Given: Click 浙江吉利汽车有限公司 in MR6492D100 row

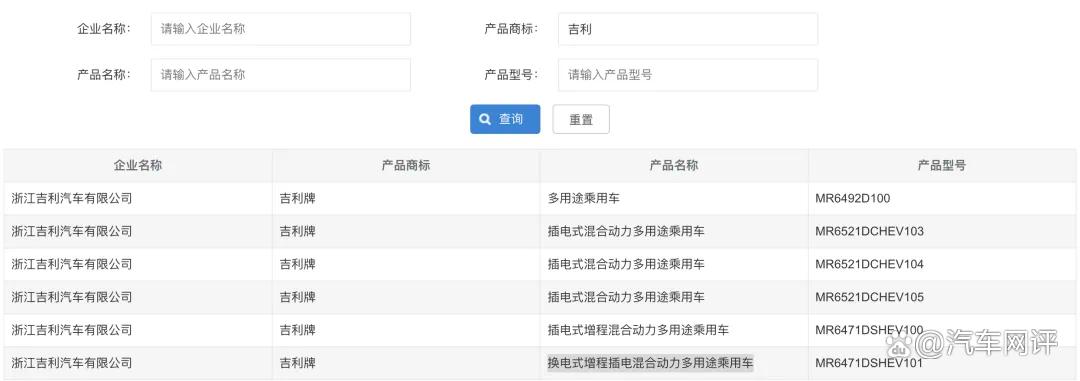Looking at the screenshot, I should click(x=72, y=198).
